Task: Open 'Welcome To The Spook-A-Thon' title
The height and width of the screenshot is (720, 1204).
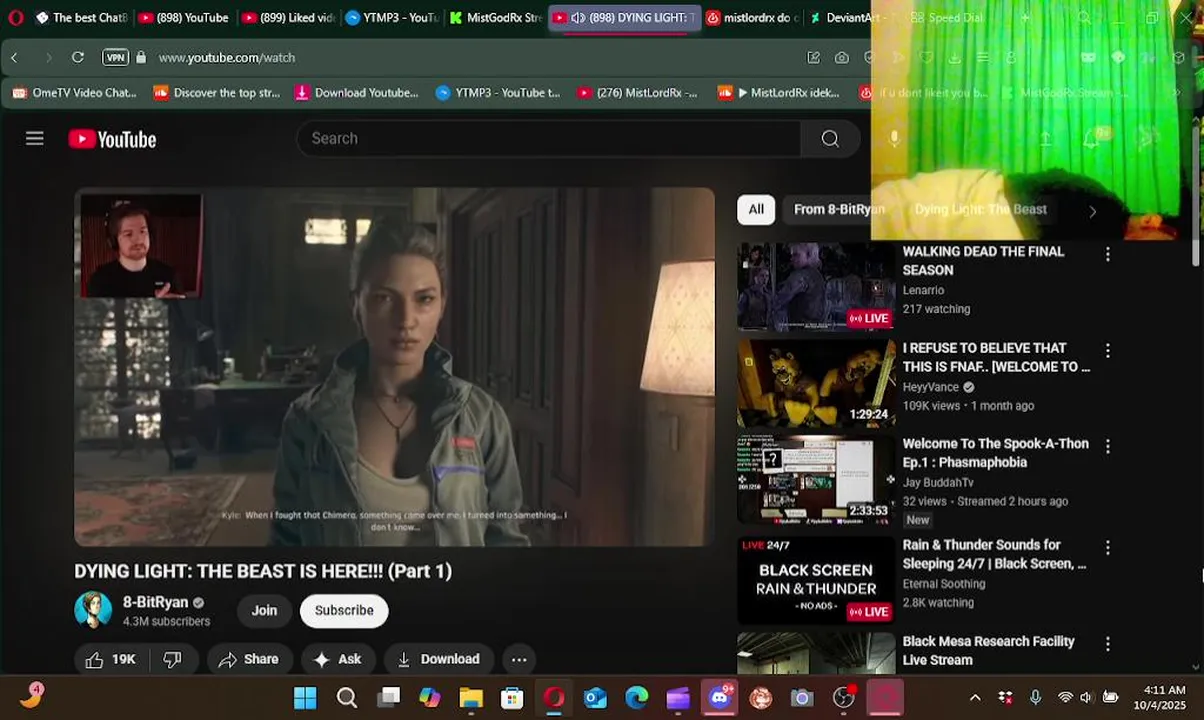Action: (995, 453)
